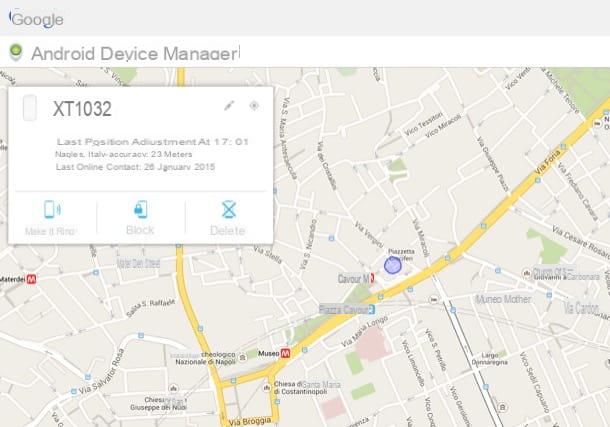This screenshot has width=610, height=427.
Task: Click the Largo Donnaregina label
Action: [489, 359]
